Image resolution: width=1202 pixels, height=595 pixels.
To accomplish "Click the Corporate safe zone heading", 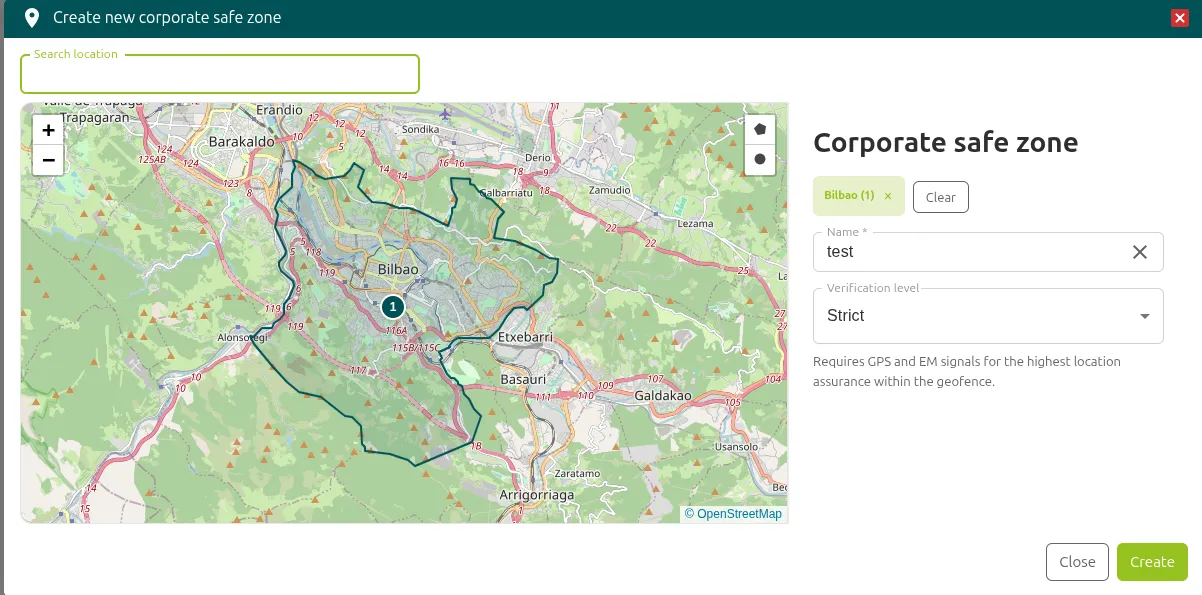I will 945,142.
